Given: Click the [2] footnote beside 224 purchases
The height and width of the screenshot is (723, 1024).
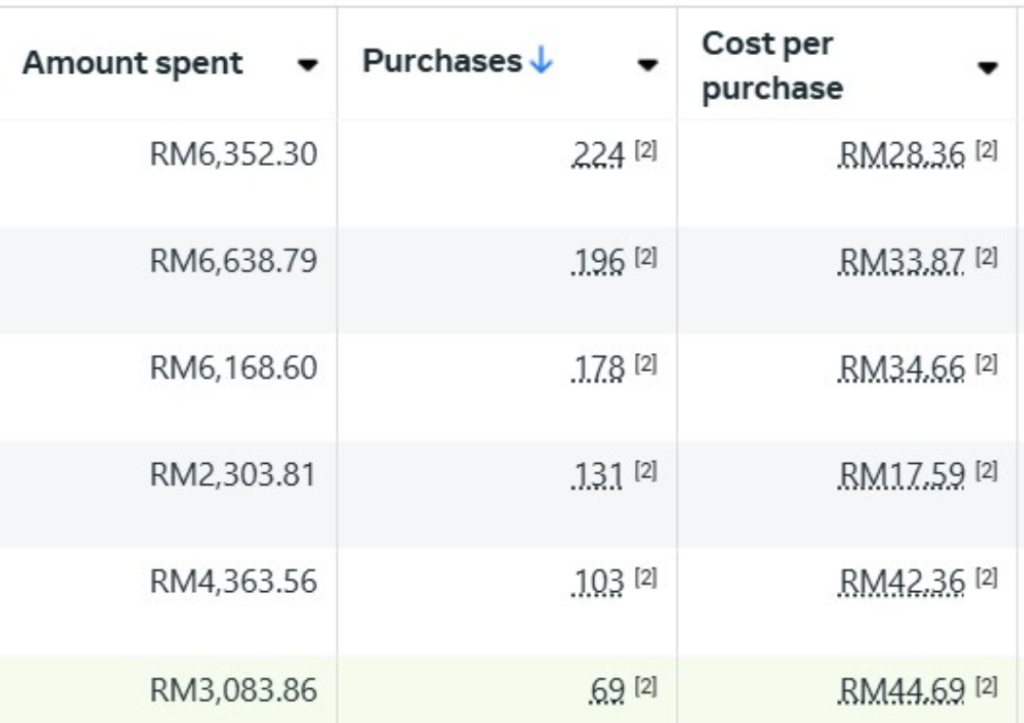Looking at the screenshot, I should pos(646,151).
